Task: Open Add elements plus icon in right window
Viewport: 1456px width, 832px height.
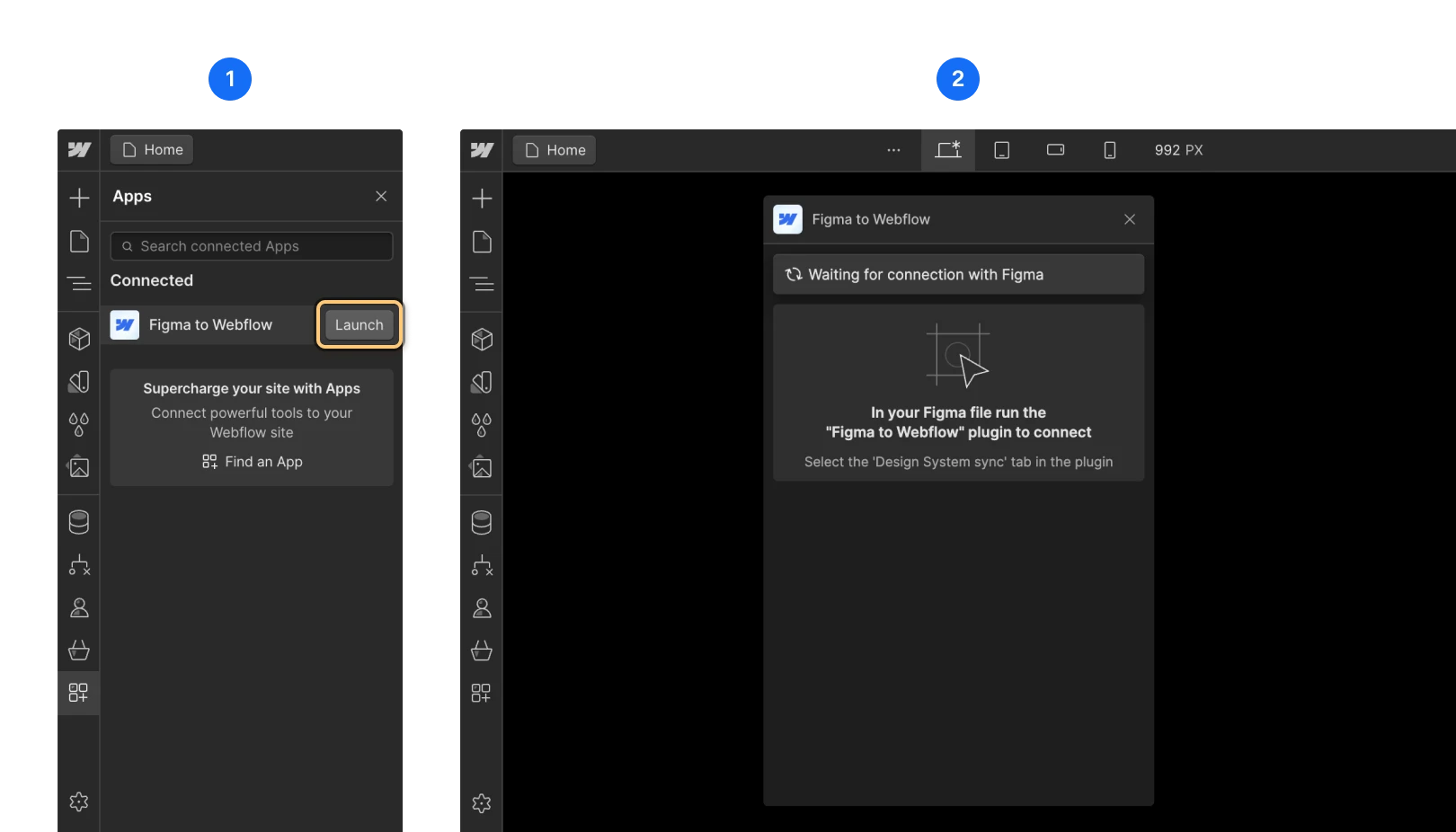Action: point(482,198)
